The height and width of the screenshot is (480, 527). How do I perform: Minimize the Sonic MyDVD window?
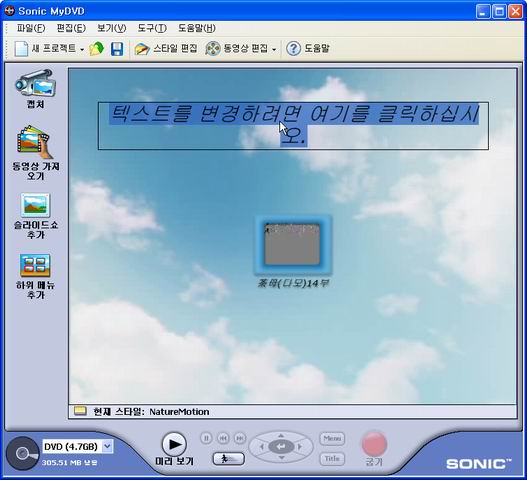483,12
